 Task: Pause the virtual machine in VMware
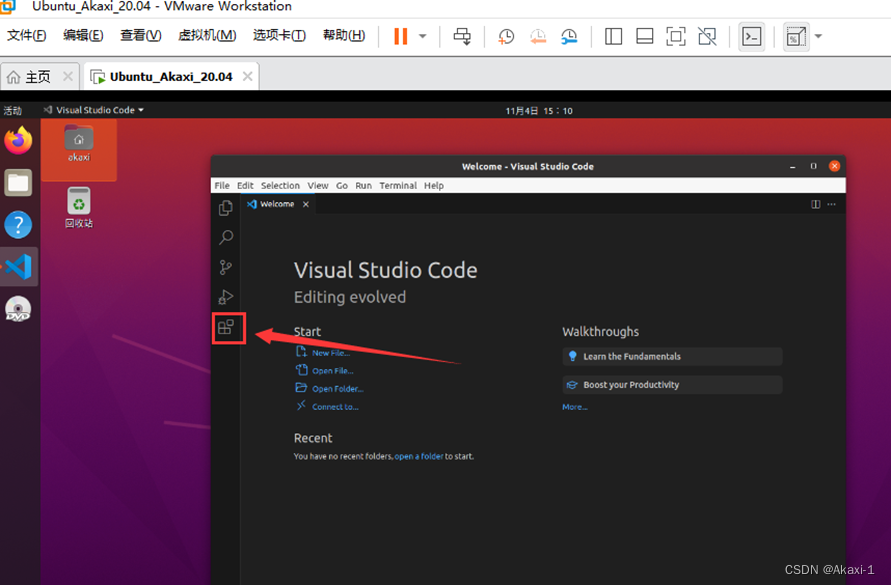[401, 36]
